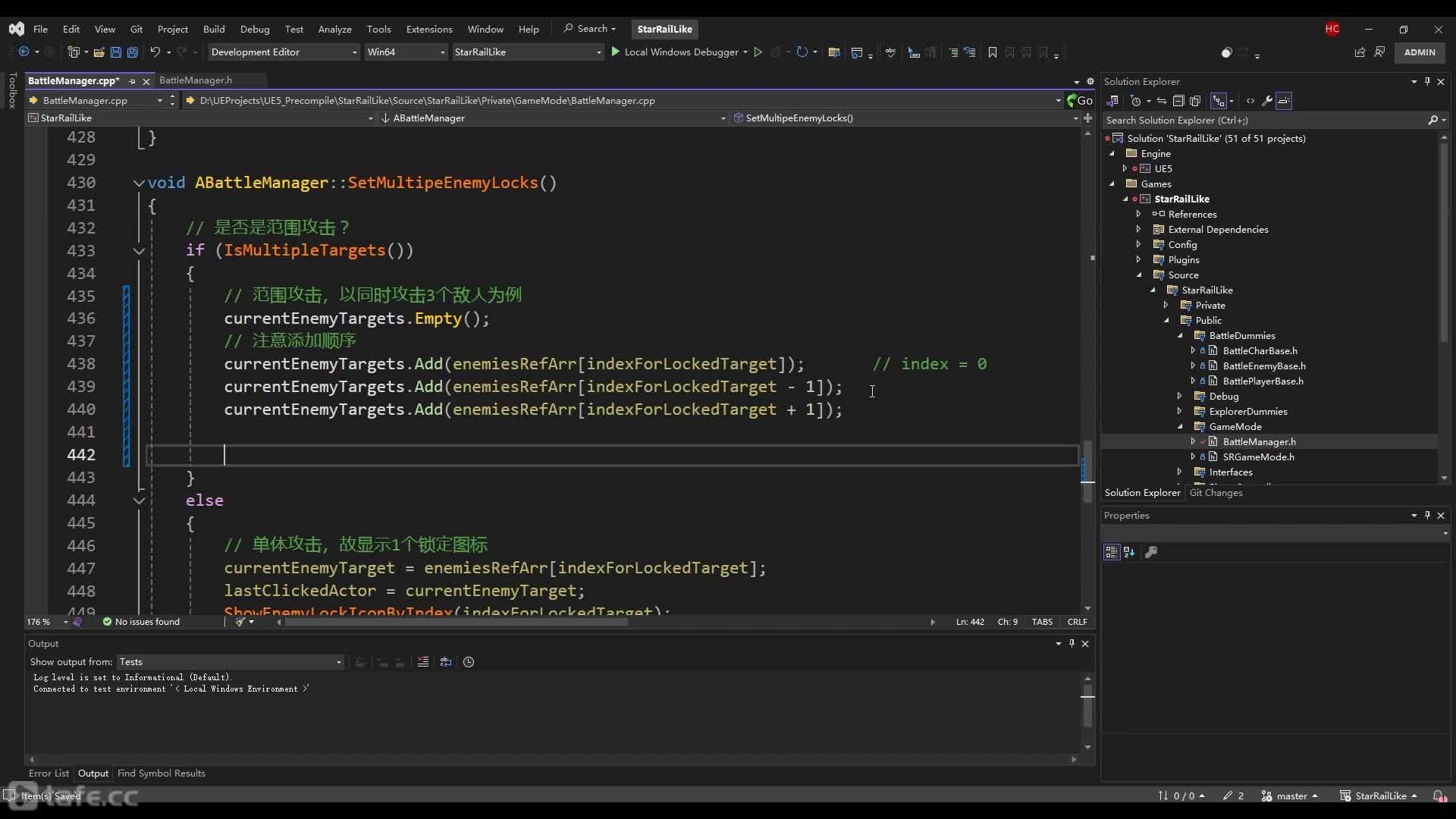Screen dimensions: 1456x819
Task: Click the Alphabetical sort icon in Properties
Action: (1129, 552)
